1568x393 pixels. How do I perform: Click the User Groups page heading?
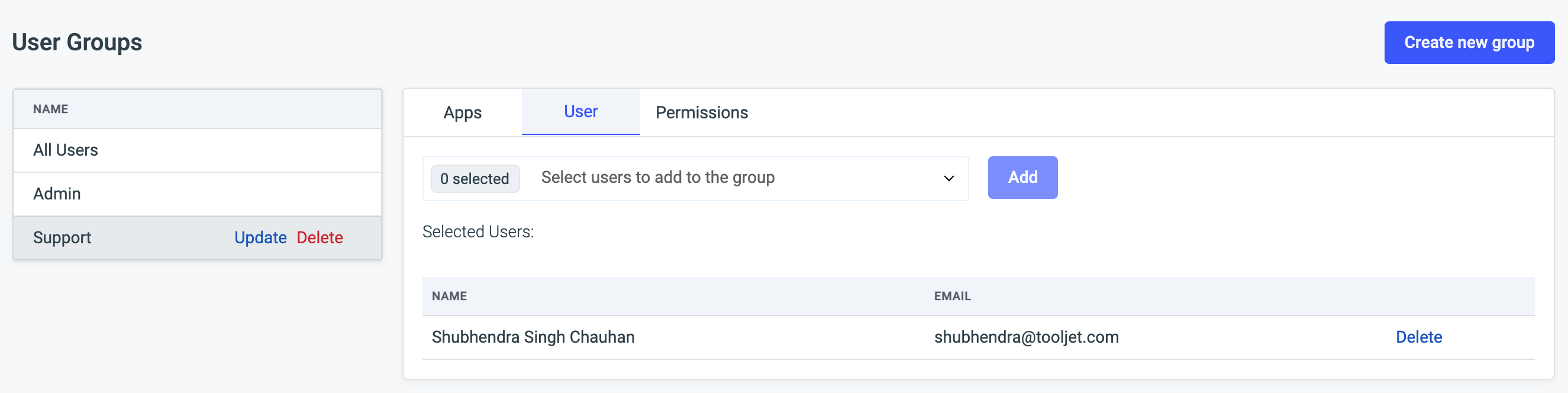[78, 43]
